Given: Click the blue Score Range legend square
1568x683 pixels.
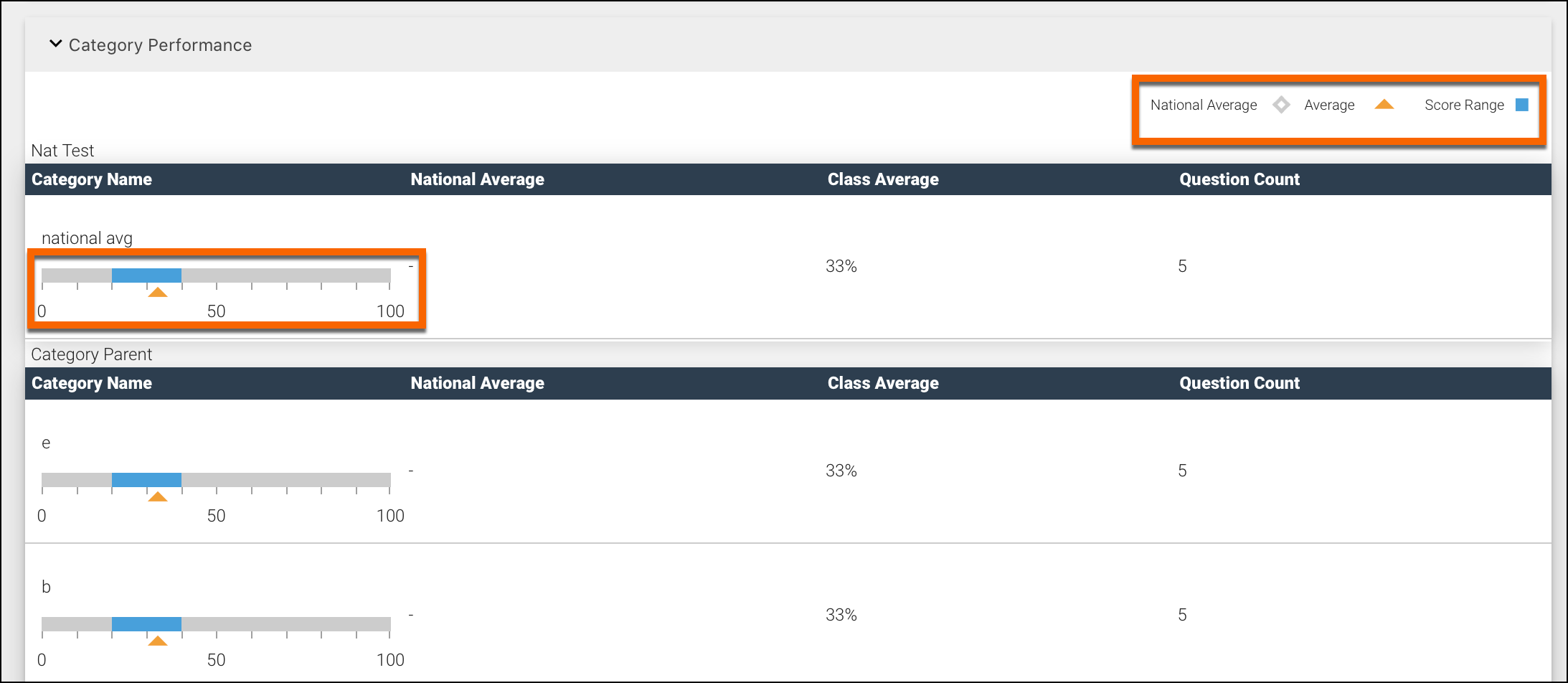Looking at the screenshot, I should (x=1521, y=105).
